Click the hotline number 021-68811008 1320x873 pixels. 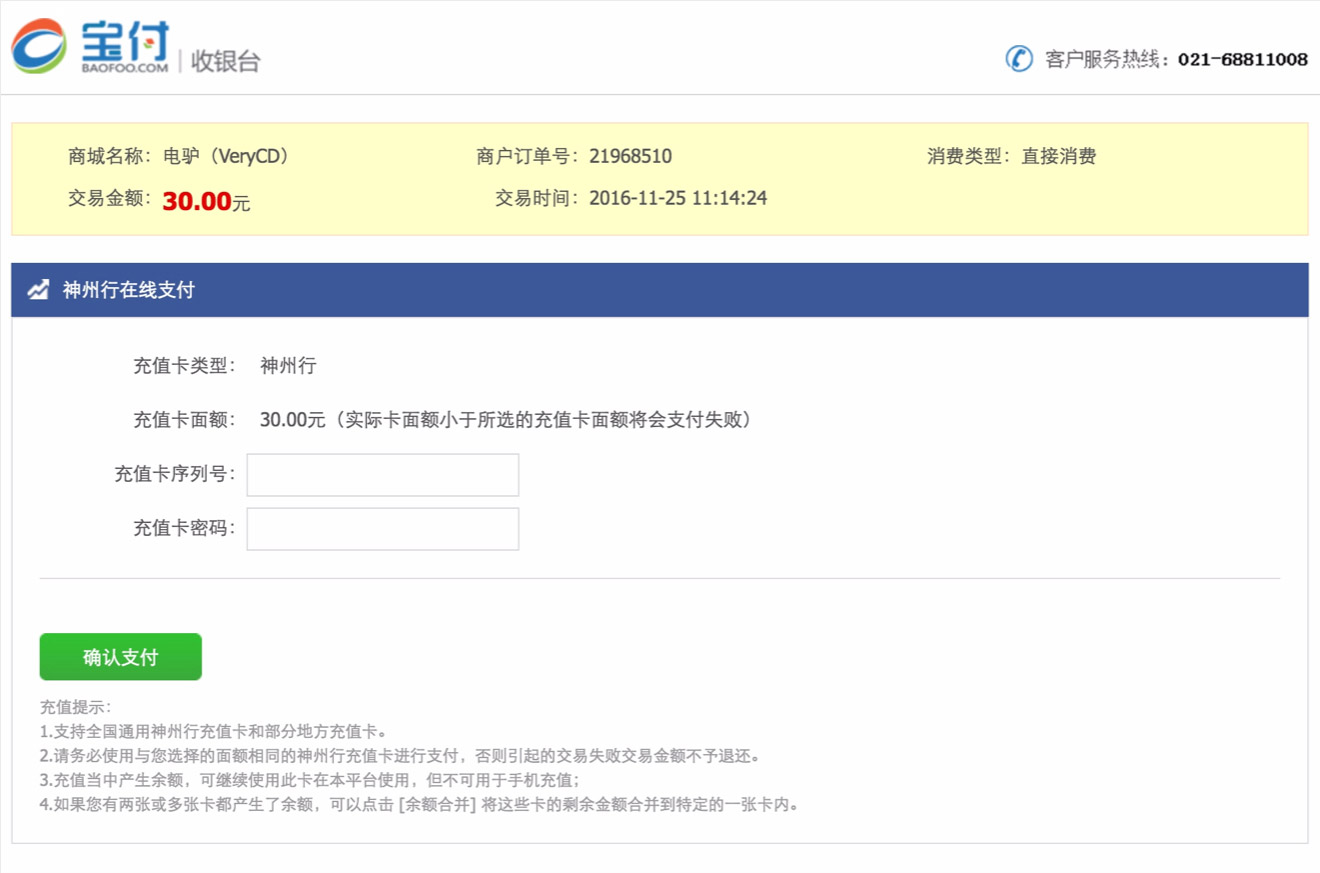pos(1244,60)
